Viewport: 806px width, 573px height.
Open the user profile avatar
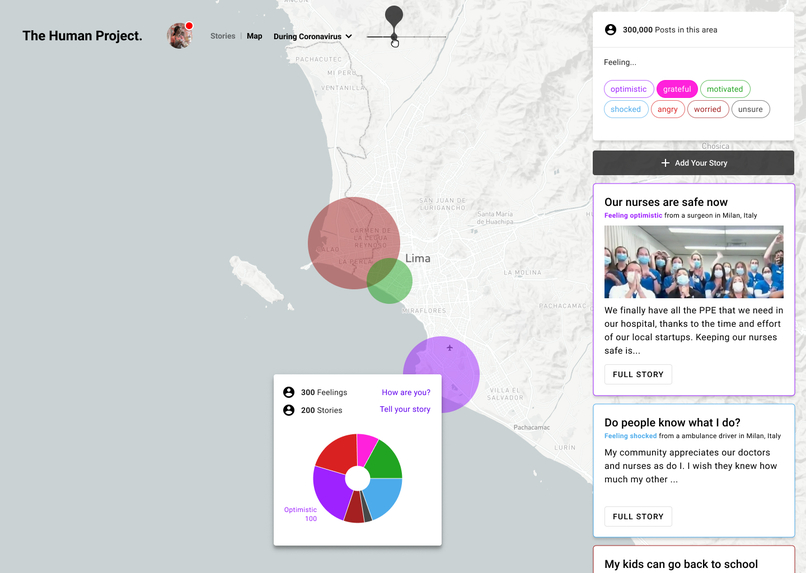click(178, 36)
